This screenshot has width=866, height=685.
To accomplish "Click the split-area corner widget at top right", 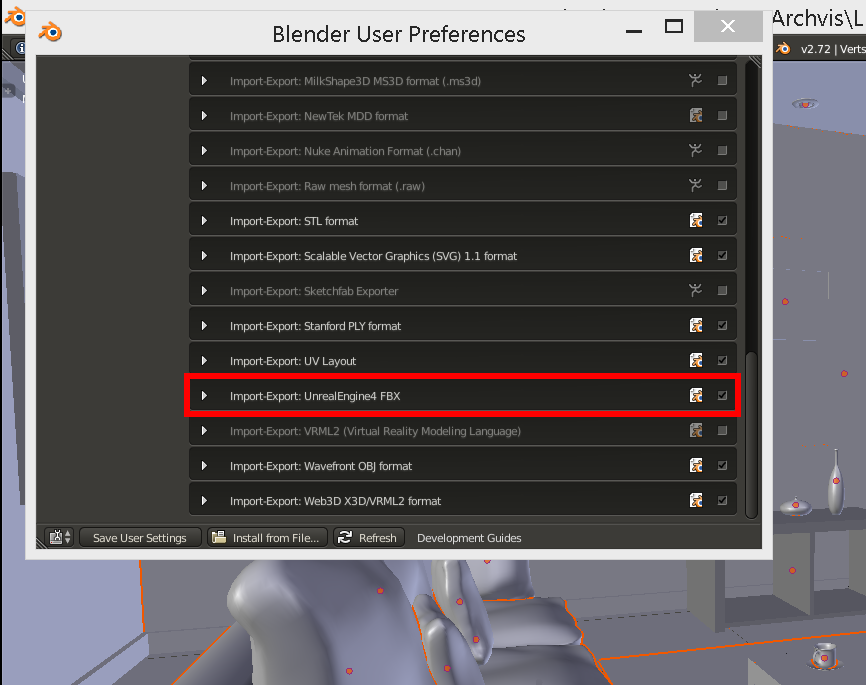I will [755, 61].
